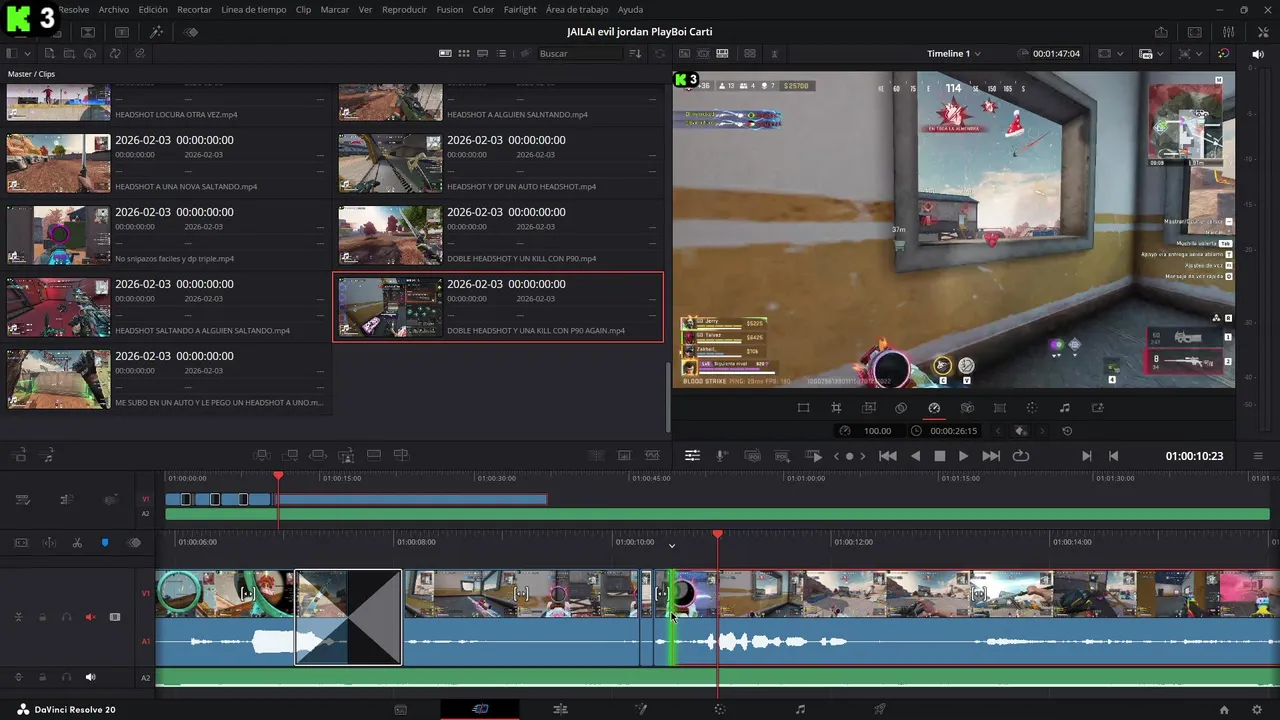
Task: Select DOBLE HEADSHOT Y UNA KILL CON P90 AGAIN clip
Action: click(x=498, y=307)
